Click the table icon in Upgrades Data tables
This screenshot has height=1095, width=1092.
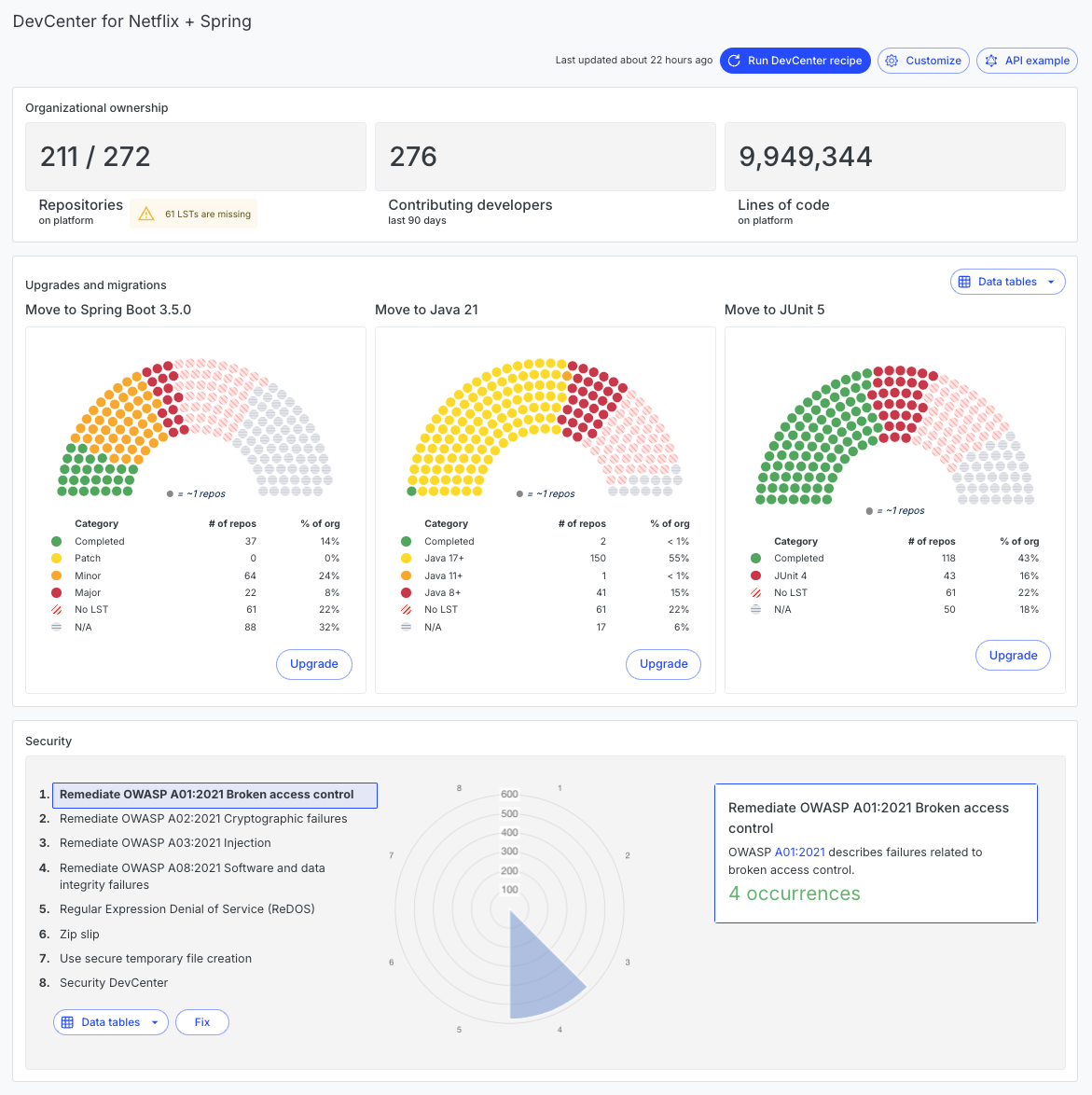(x=965, y=282)
